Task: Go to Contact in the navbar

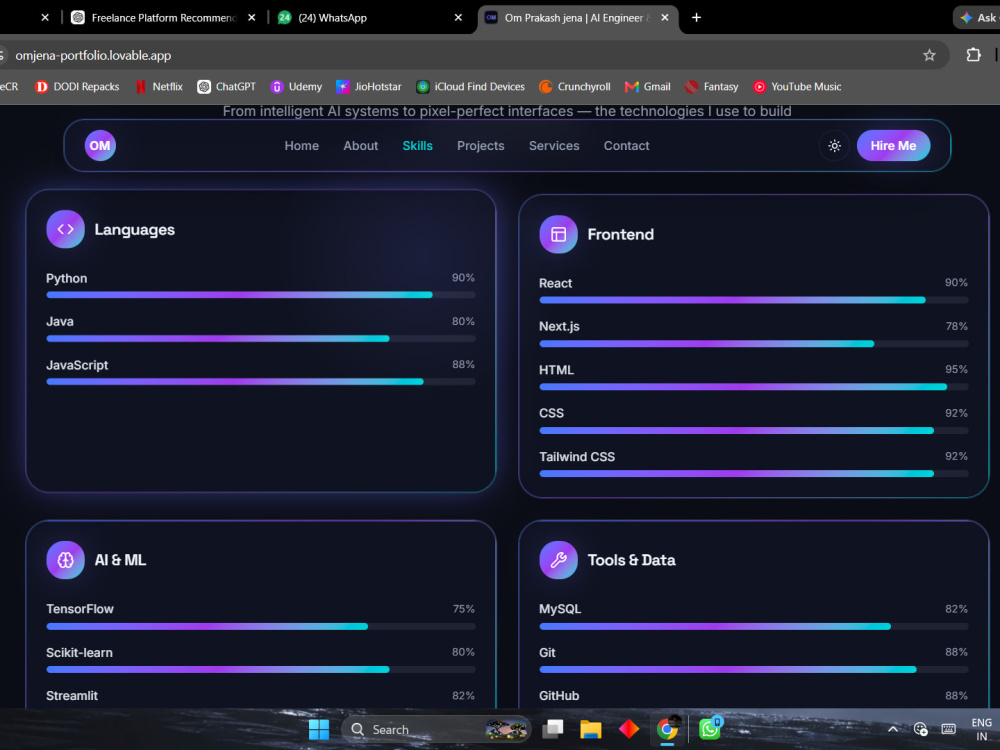Action: click(627, 146)
